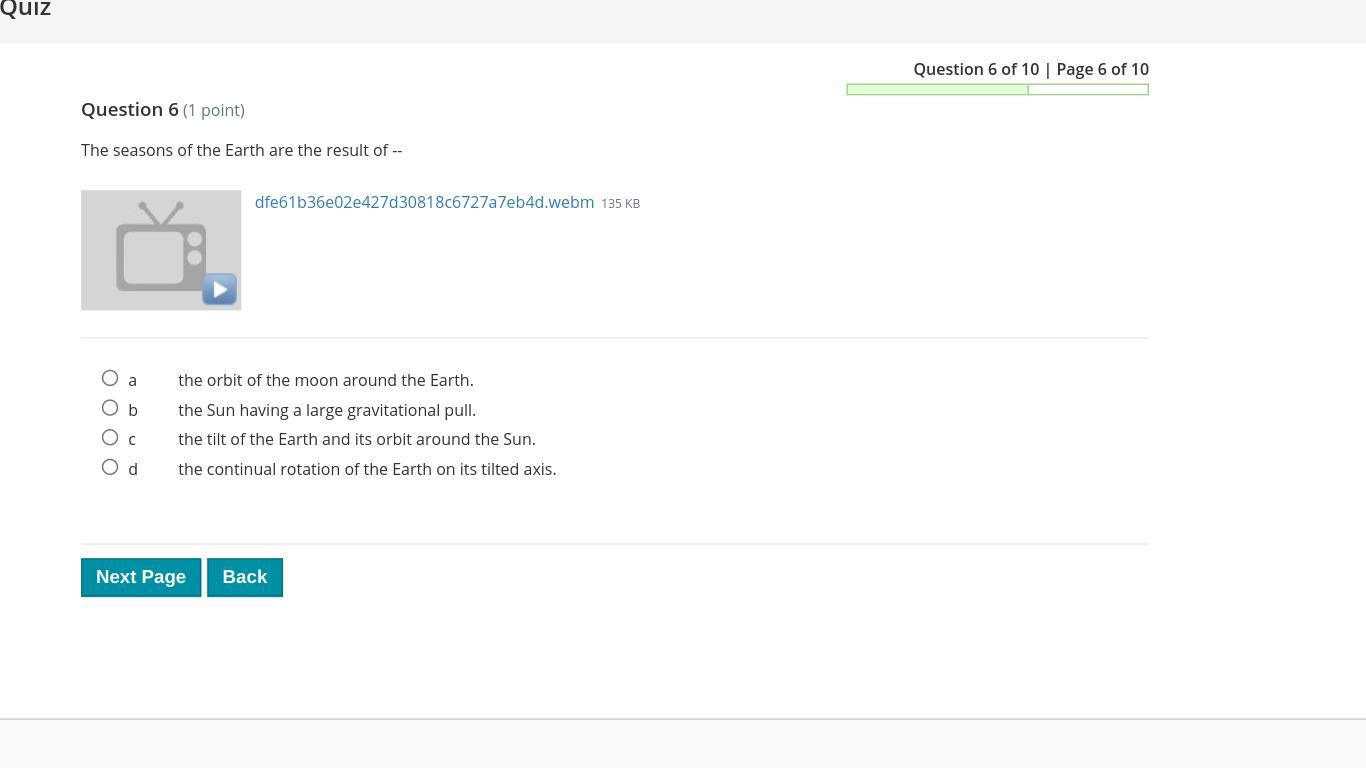Click the filled green part of progress bar
This screenshot has width=1366, height=768.
point(936,90)
